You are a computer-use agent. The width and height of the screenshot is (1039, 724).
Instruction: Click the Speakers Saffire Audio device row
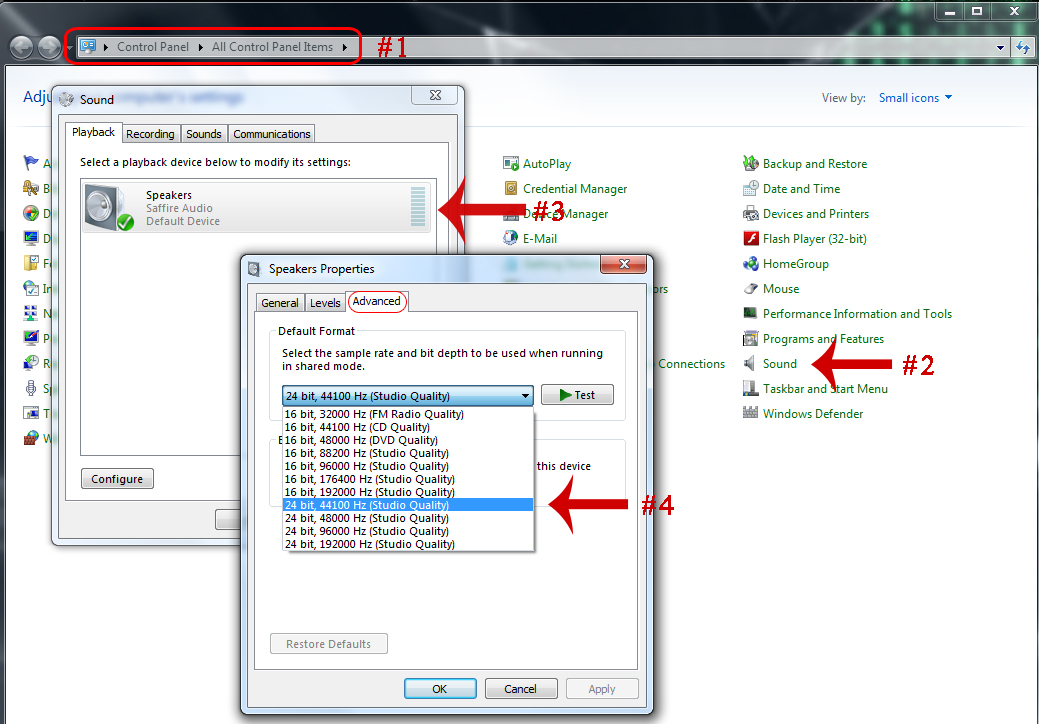(x=257, y=207)
